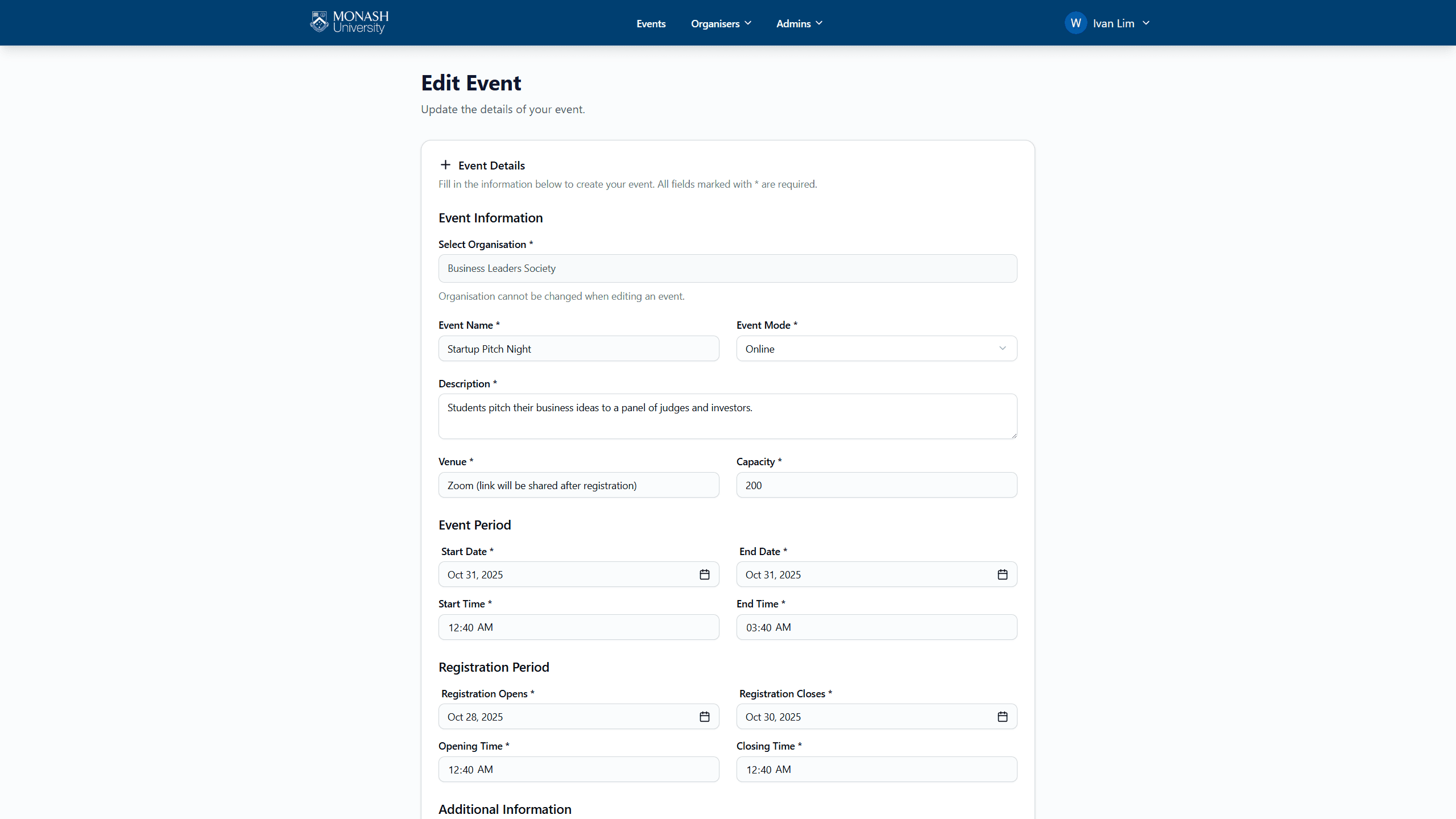Click the plus icon beside Event Details

445,165
